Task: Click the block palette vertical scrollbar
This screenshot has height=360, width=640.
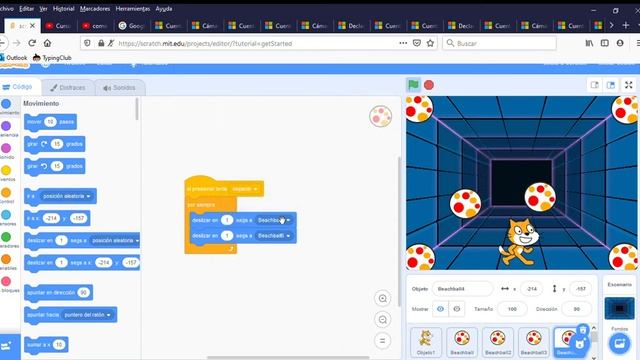Action: tap(137, 109)
